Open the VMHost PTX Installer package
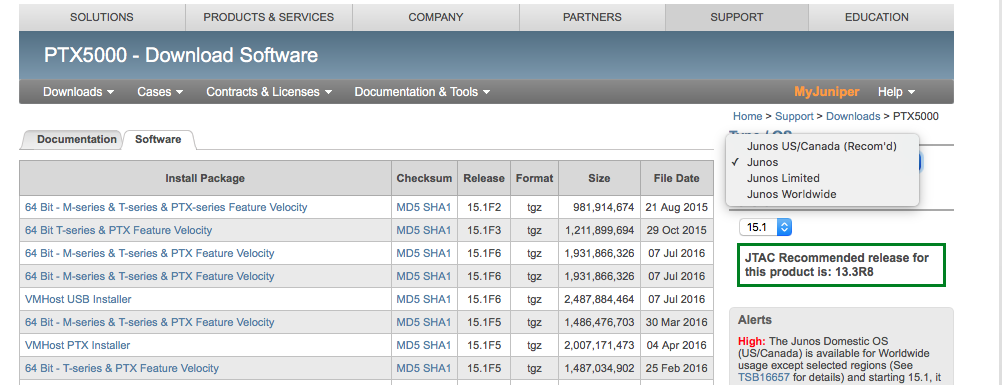This screenshot has height=385, width=1002. (77, 345)
